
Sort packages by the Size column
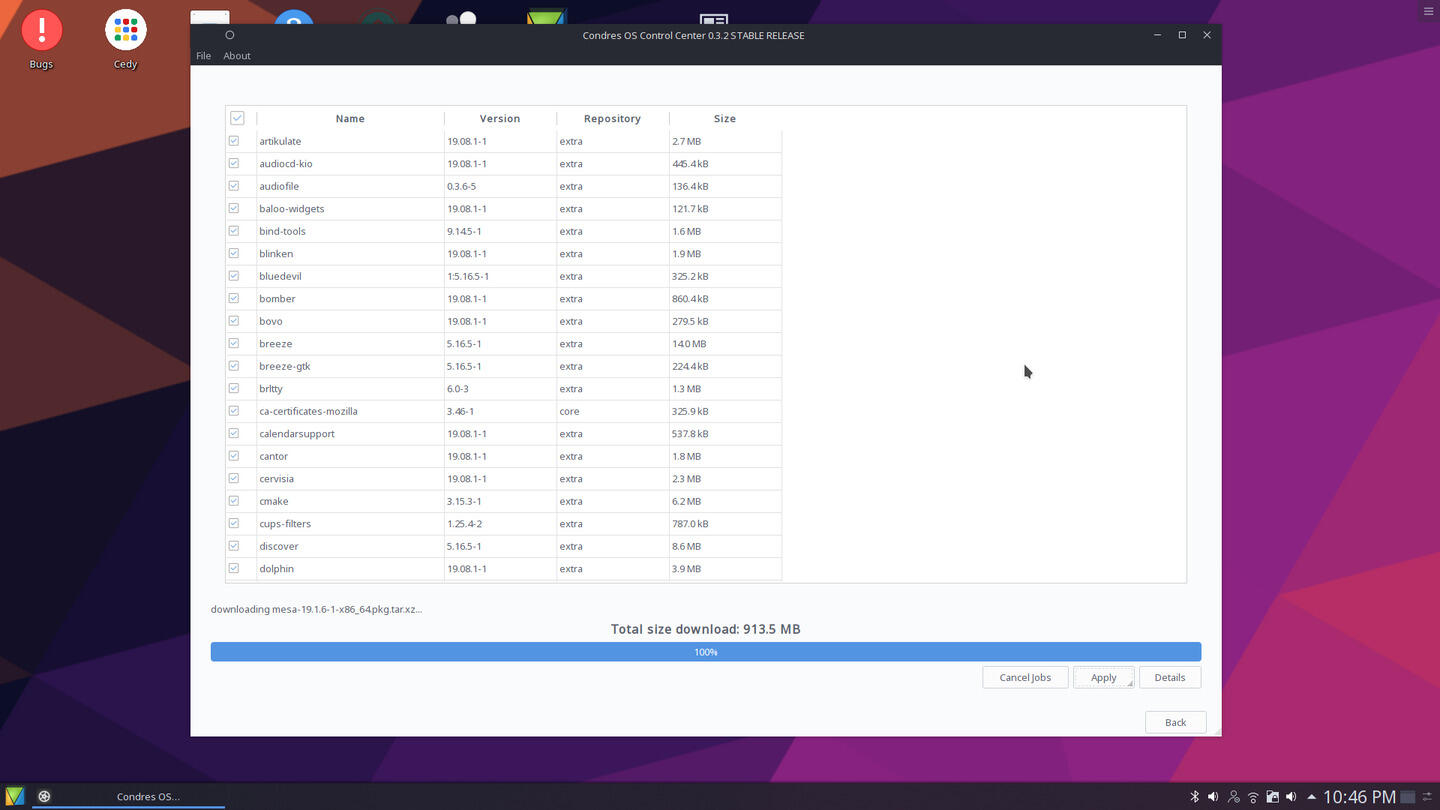coord(725,118)
